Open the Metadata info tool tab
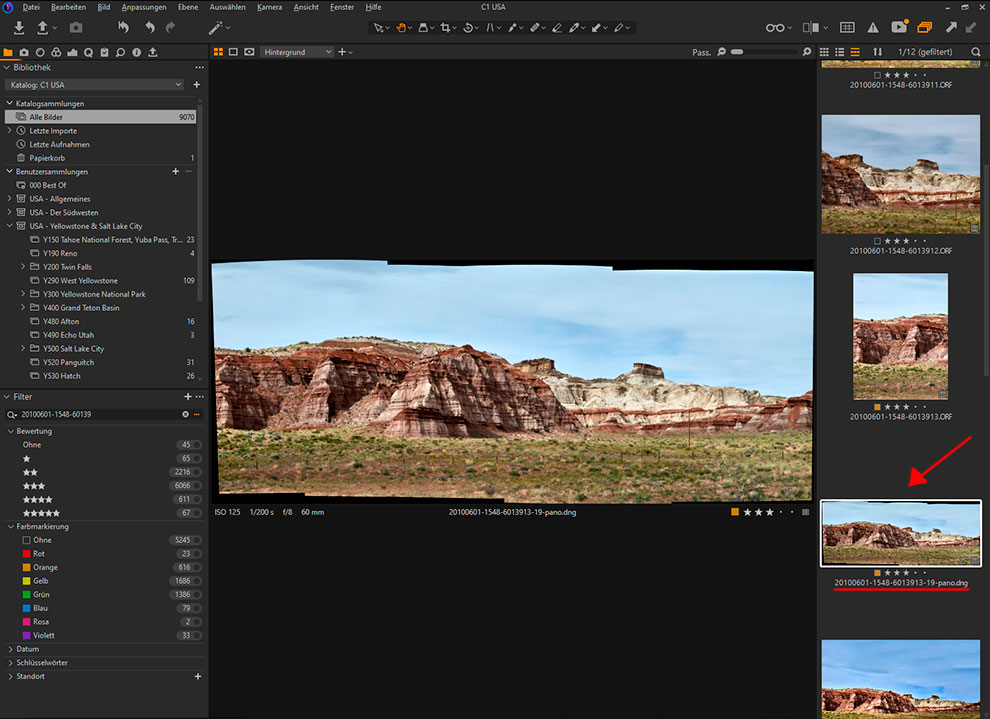Screen dimensions: 990x719 point(136,52)
